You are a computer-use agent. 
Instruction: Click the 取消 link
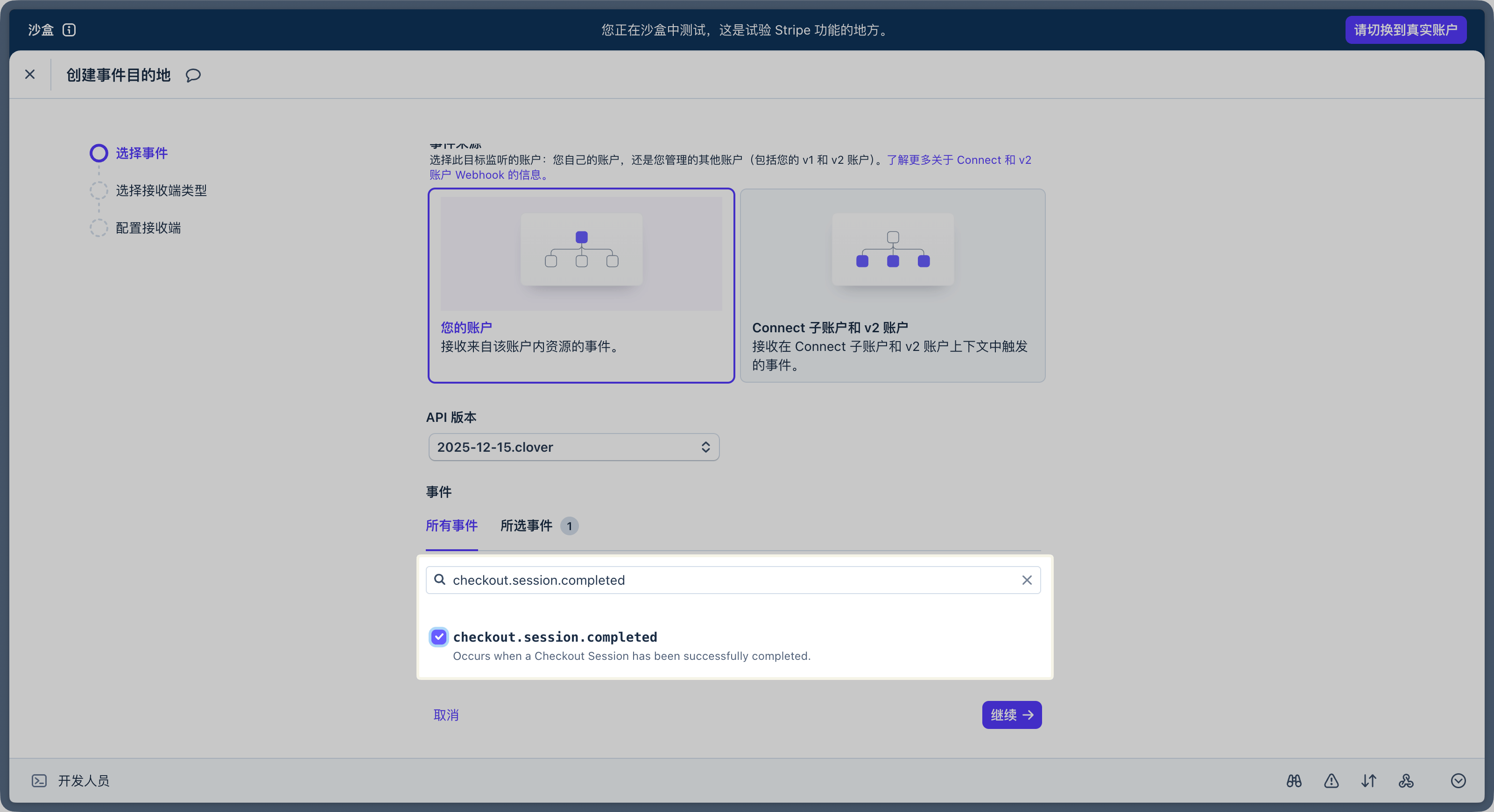(446, 715)
